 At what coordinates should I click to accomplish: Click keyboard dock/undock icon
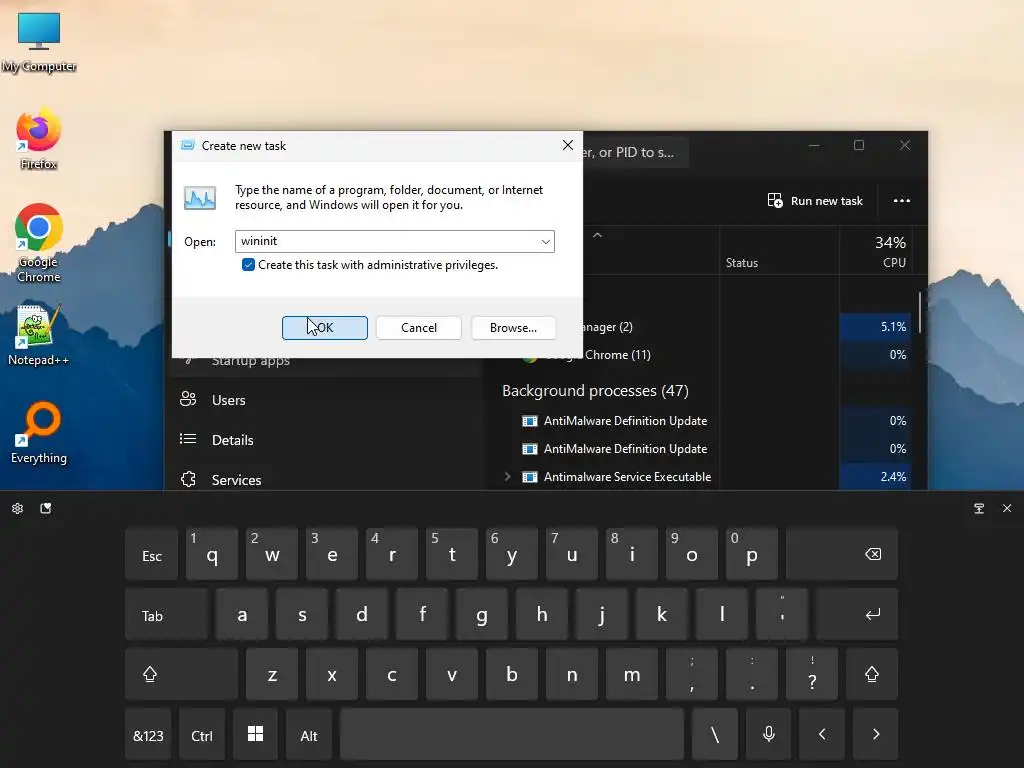979,508
